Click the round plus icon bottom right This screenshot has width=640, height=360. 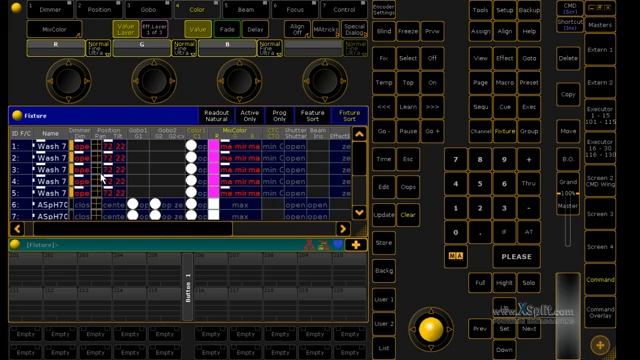[600, 345]
